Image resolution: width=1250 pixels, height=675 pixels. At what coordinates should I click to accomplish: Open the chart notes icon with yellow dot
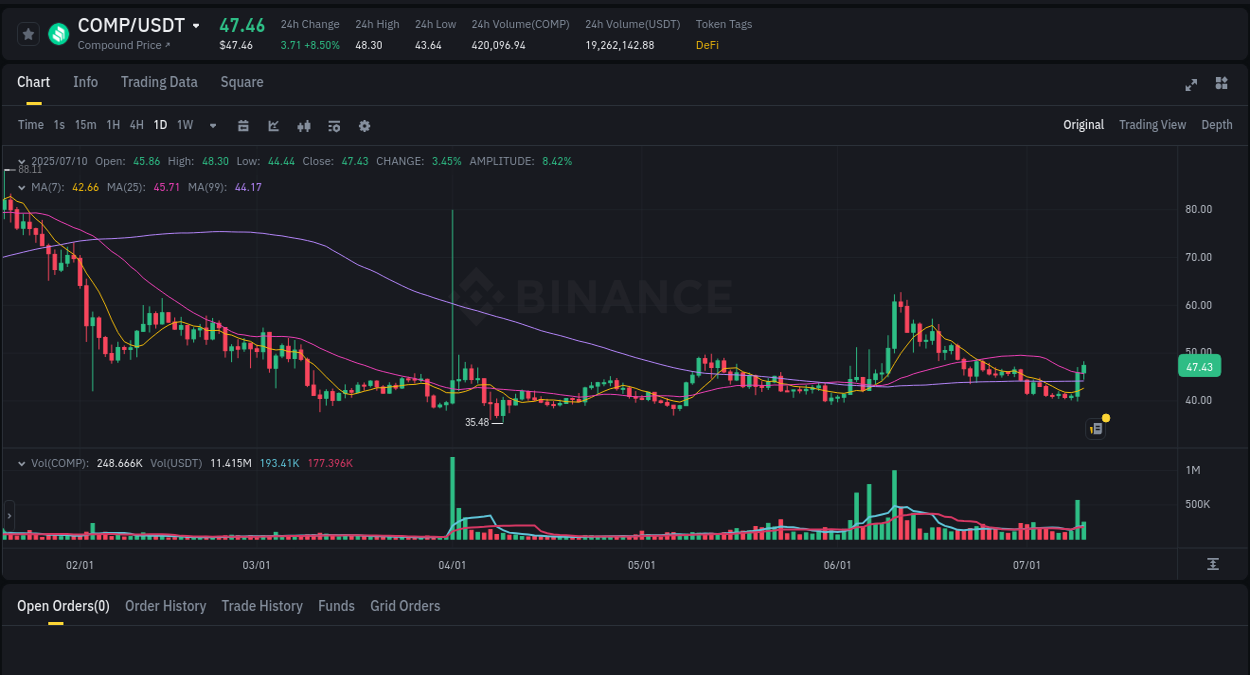(x=1095, y=428)
